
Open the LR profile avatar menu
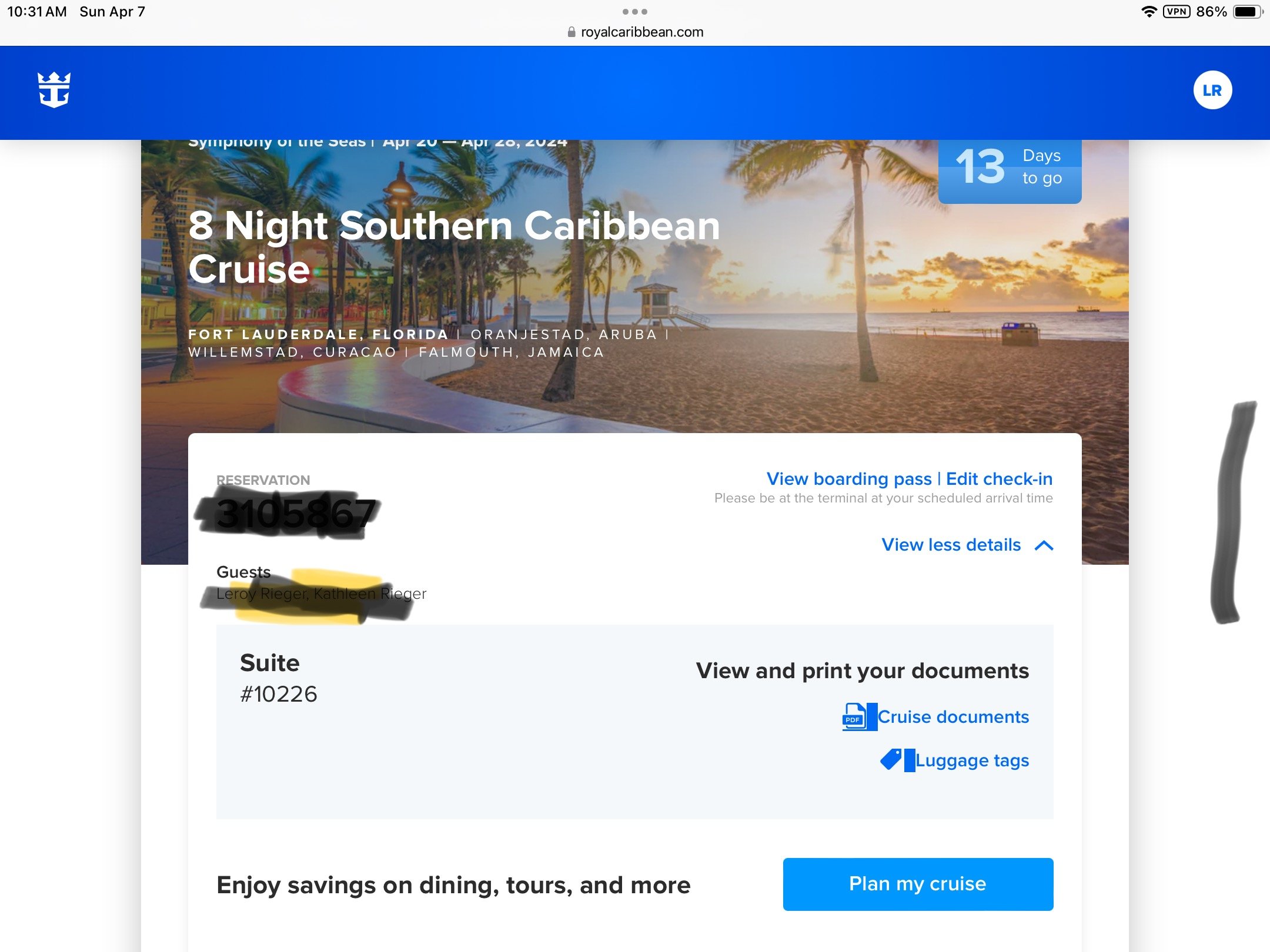(x=1212, y=90)
